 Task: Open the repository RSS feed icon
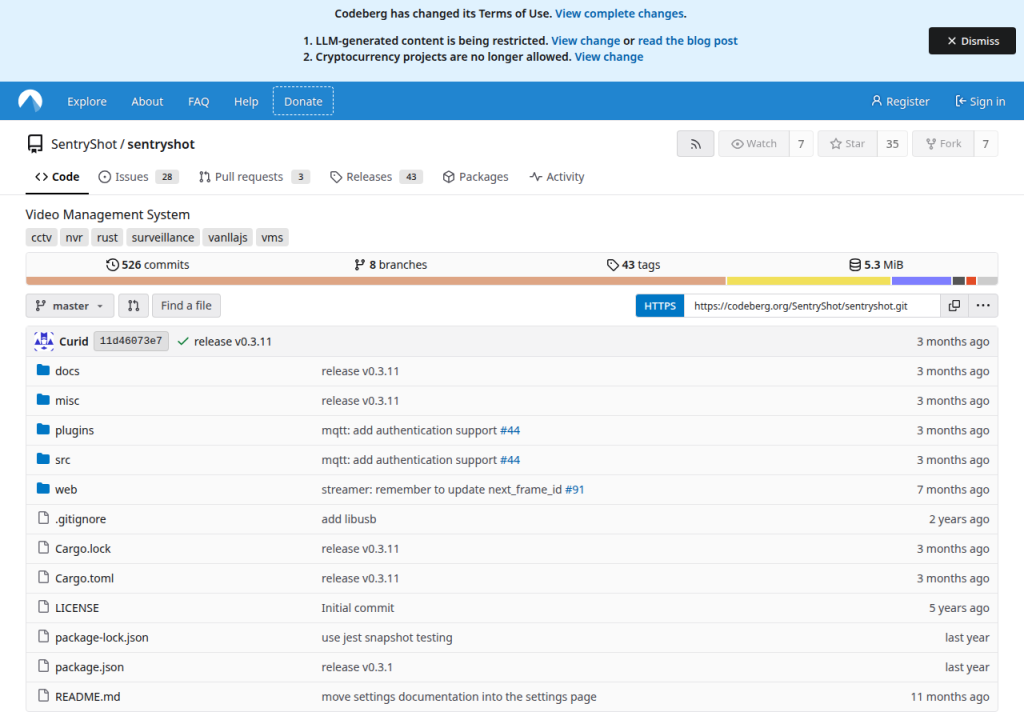tap(696, 144)
